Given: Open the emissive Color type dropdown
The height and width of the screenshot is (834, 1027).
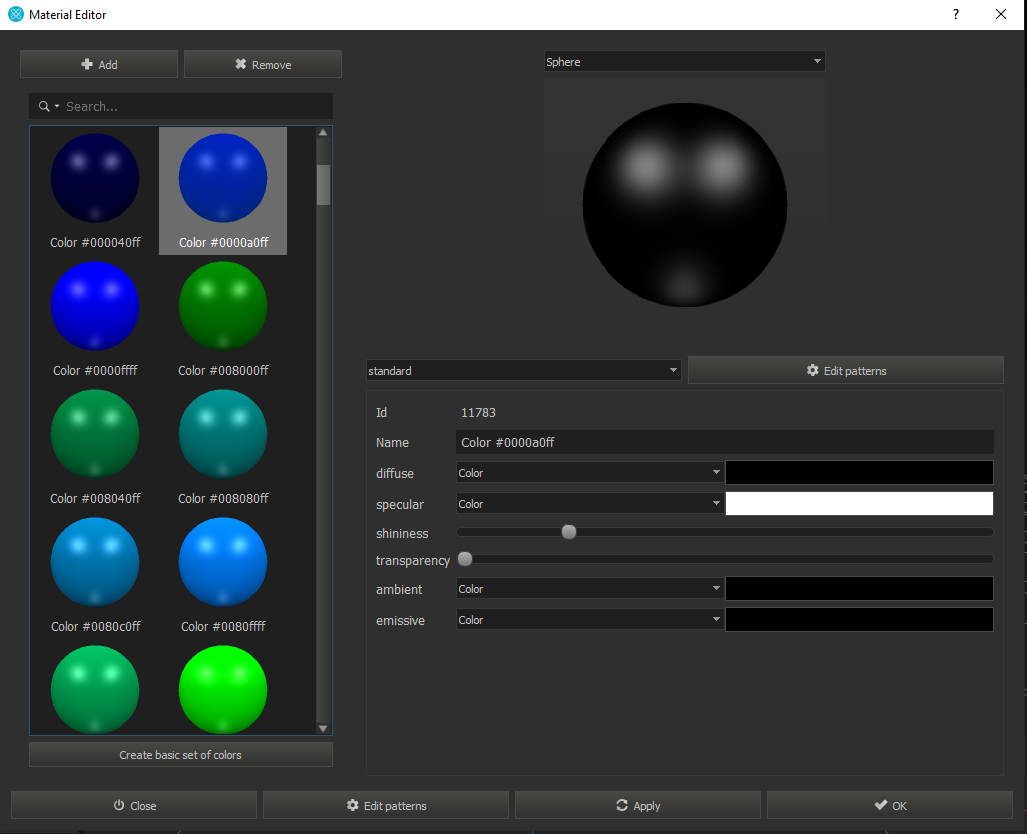Looking at the screenshot, I should click(x=589, y=620).
